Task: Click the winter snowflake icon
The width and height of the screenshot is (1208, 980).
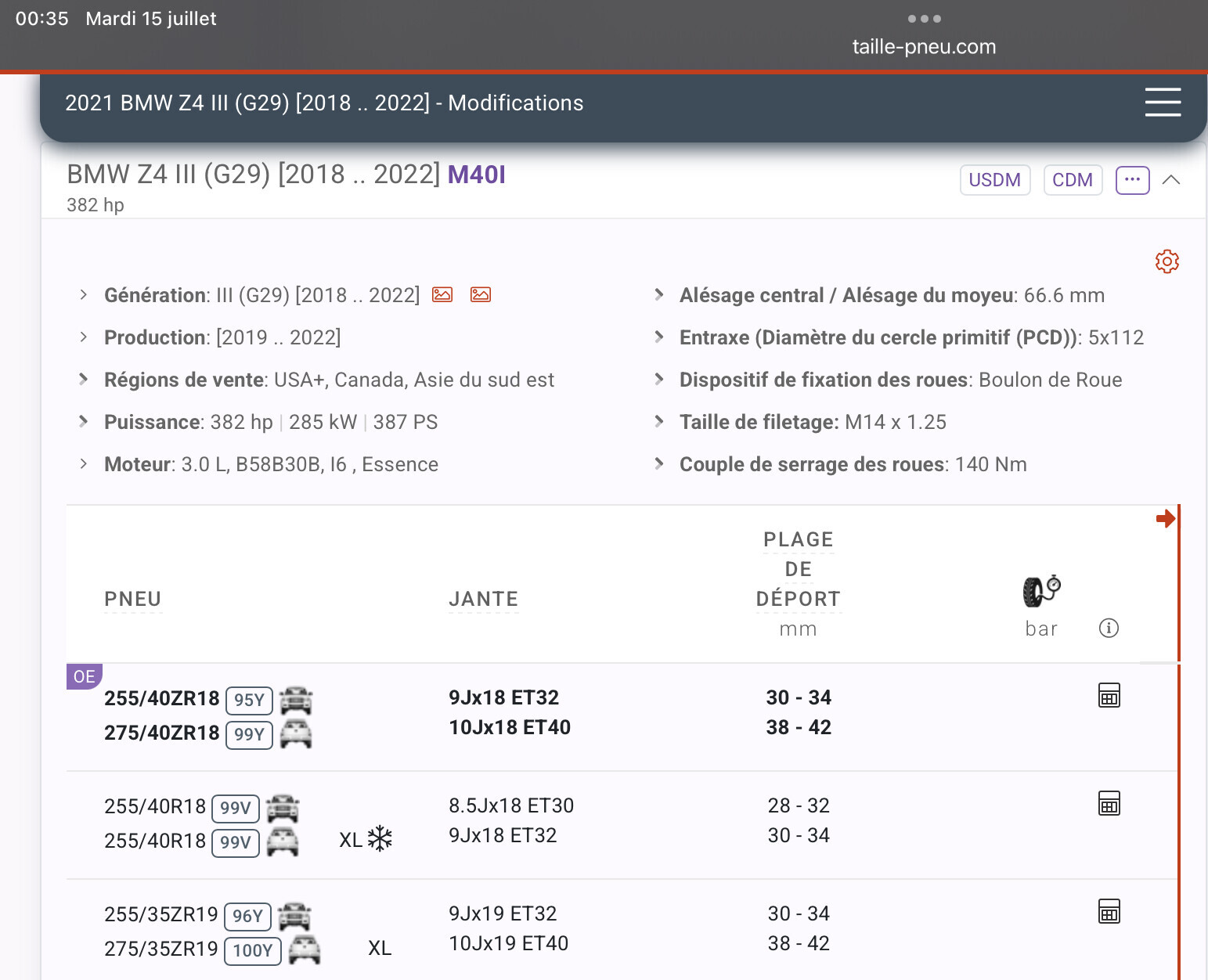Action: pyautogui.click(x=380, y=839)
